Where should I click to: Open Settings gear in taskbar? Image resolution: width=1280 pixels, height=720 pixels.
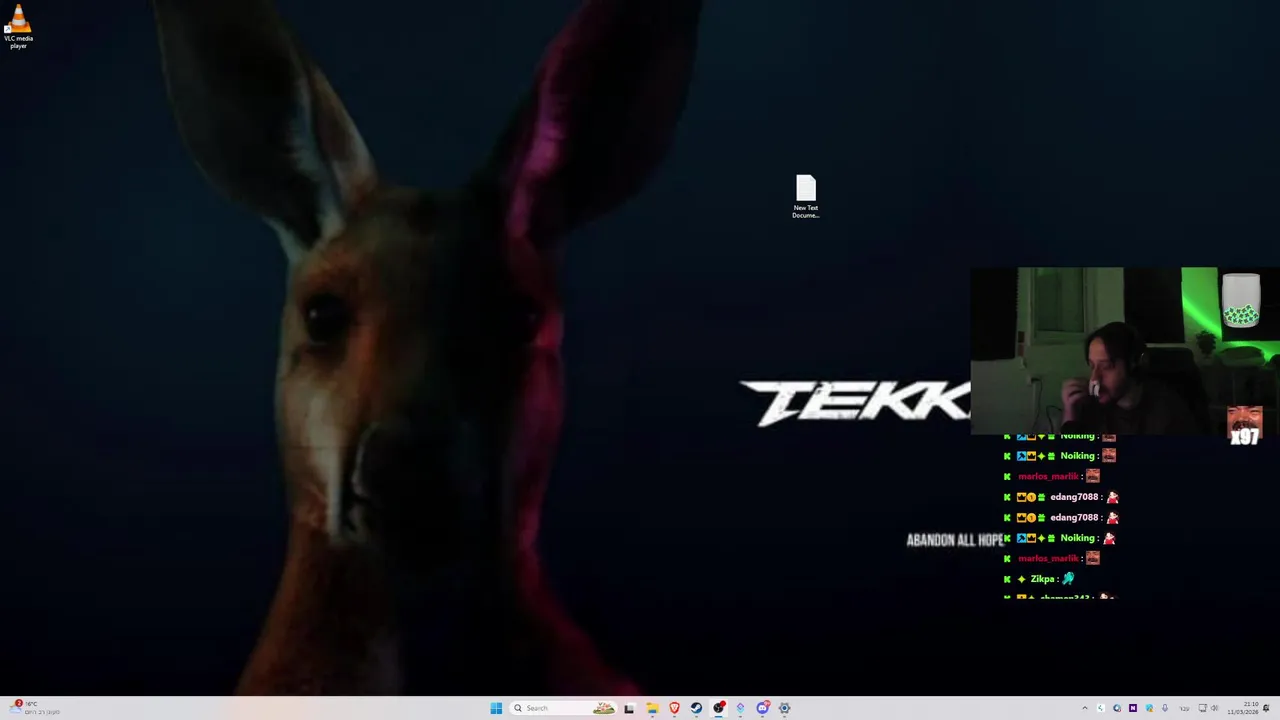[x=784, y=708]
